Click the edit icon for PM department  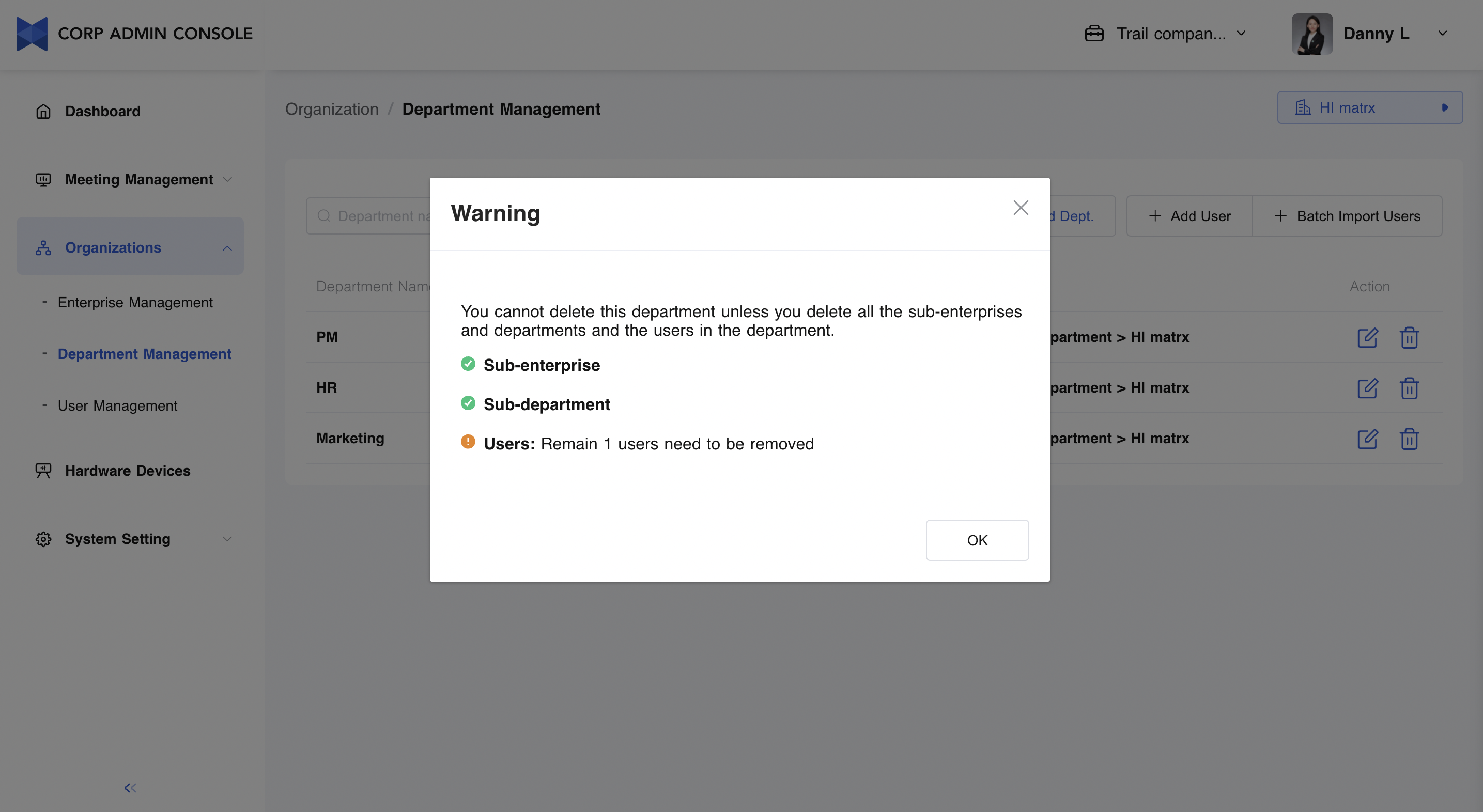tap(1367, 337)
